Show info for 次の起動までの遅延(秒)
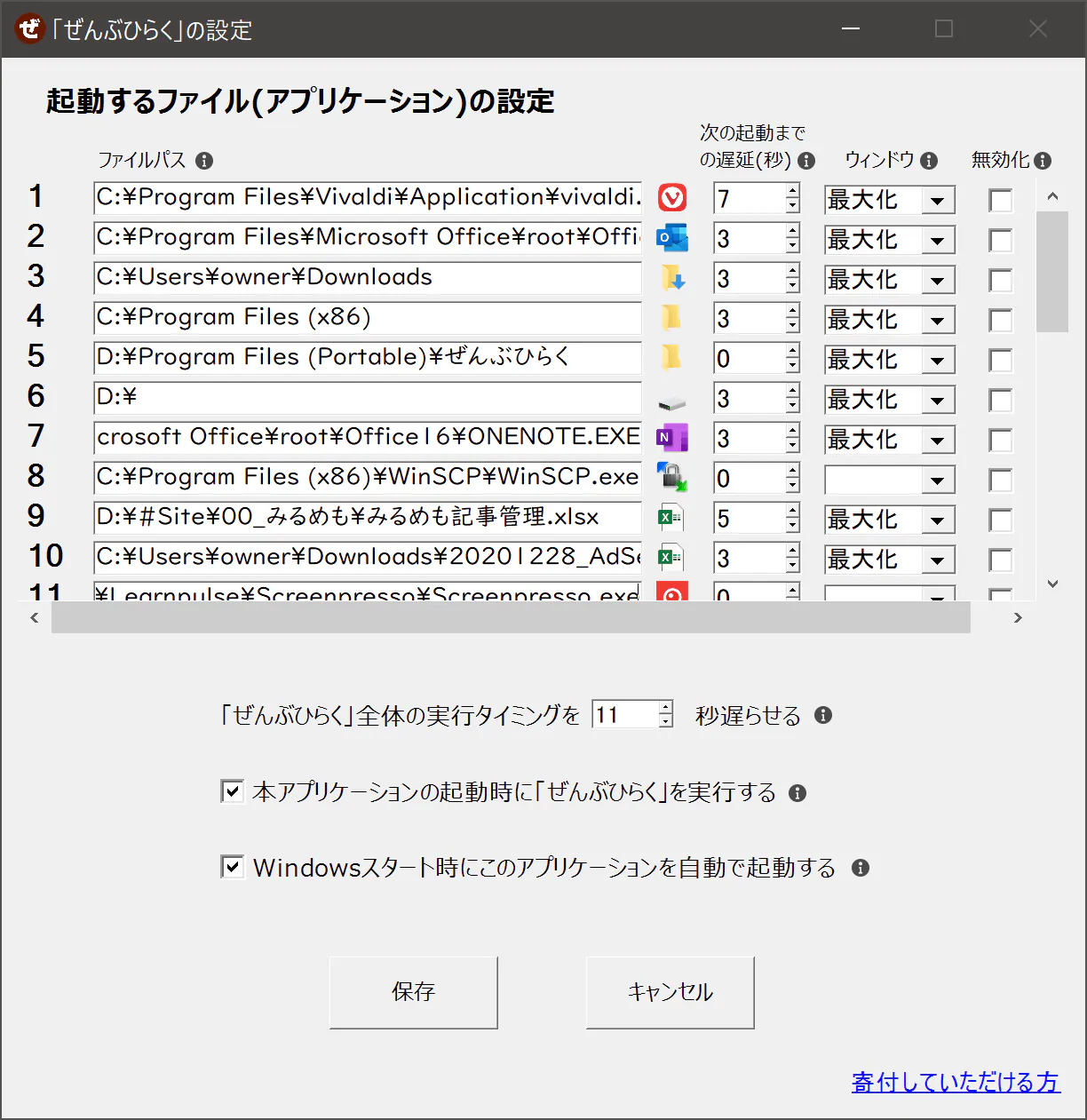Image resolution: width=1087 pixels, height=1120 pixels. tap(806, 161)
